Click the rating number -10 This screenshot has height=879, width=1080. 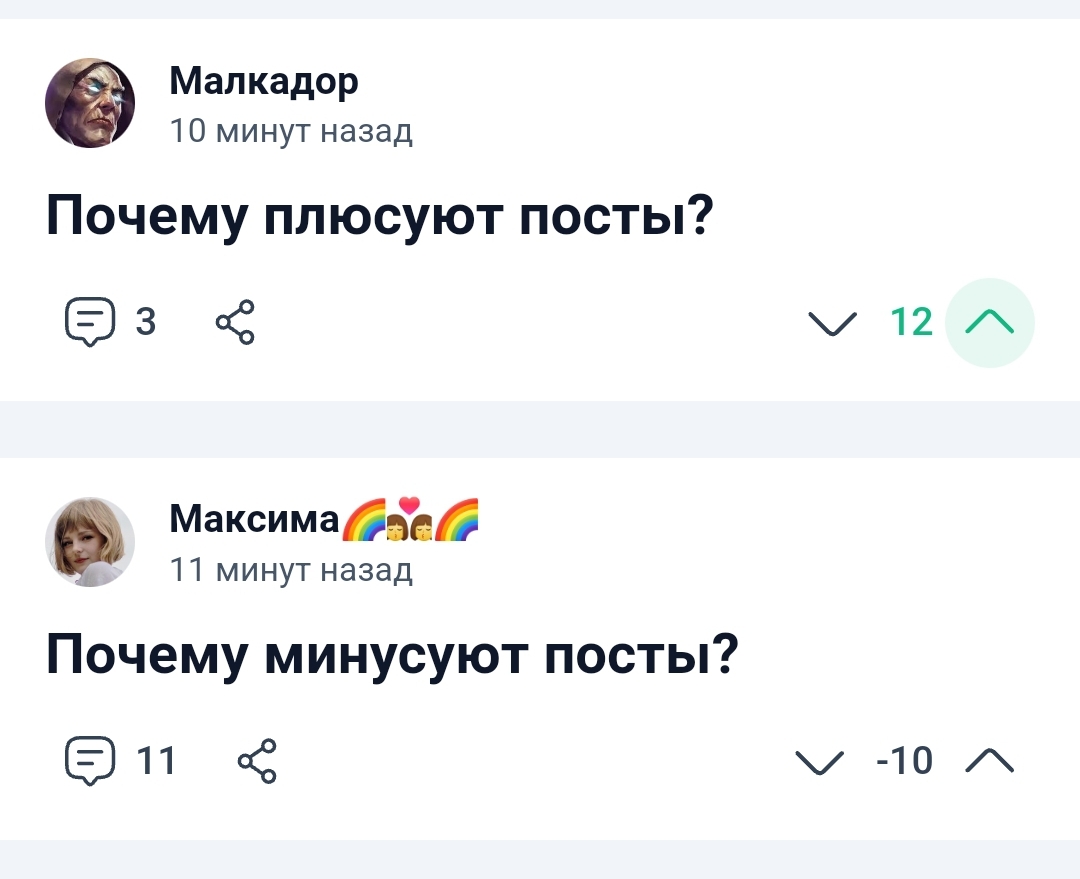[904, 761]
